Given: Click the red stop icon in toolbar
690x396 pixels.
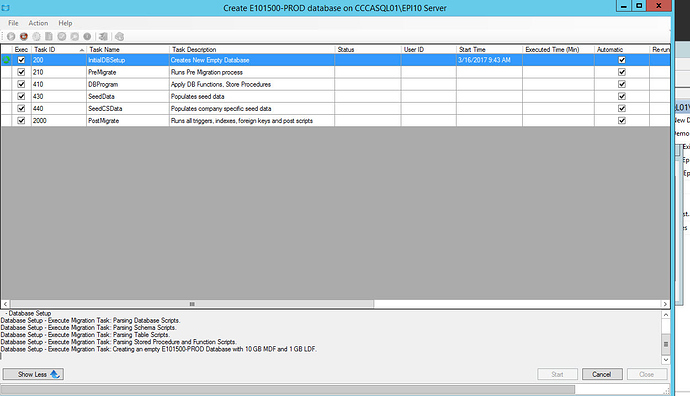Looking at the screenshot, I should coord(24,37).
